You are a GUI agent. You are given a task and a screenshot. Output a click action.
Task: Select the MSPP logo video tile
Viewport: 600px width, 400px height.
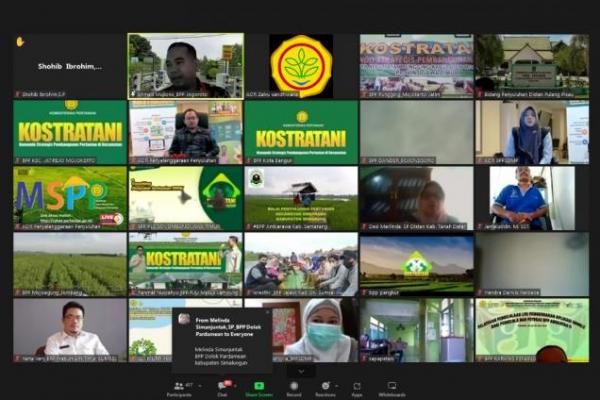click(69, 197)
